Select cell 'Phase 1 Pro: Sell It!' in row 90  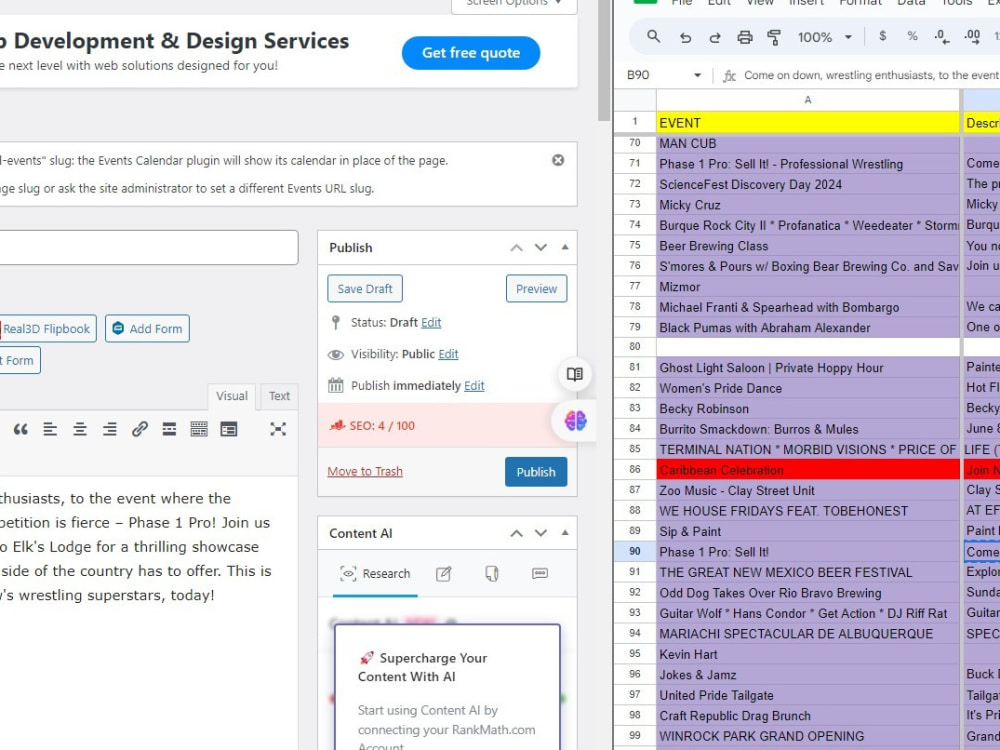pos(807,552)
